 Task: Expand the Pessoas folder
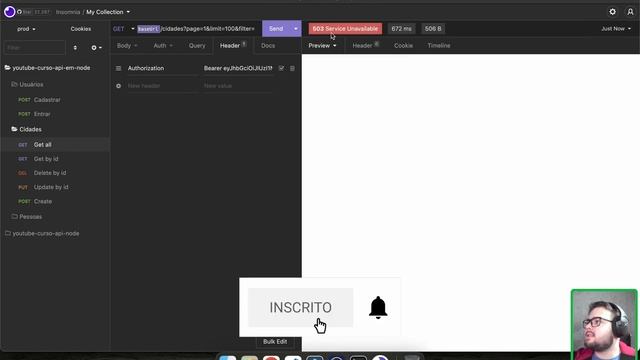coord(27,217)
